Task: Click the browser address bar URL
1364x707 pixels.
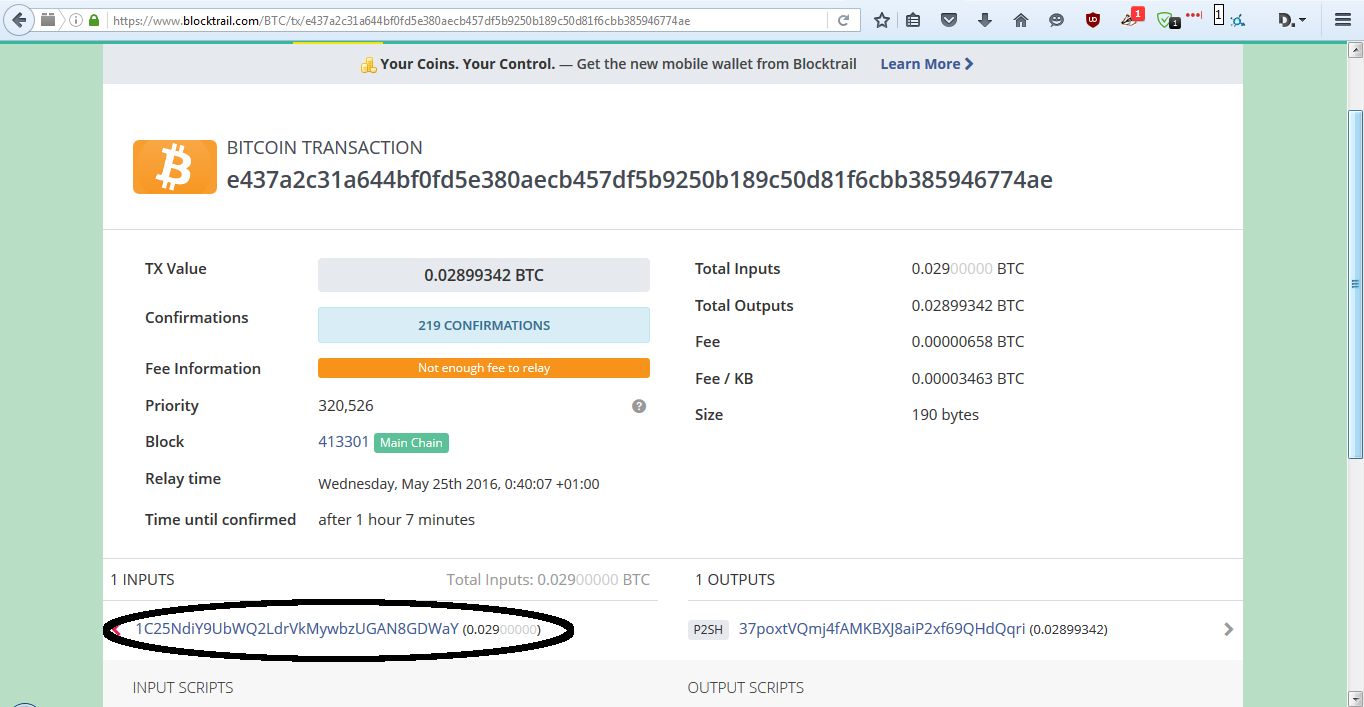Action: pos(468,20)
